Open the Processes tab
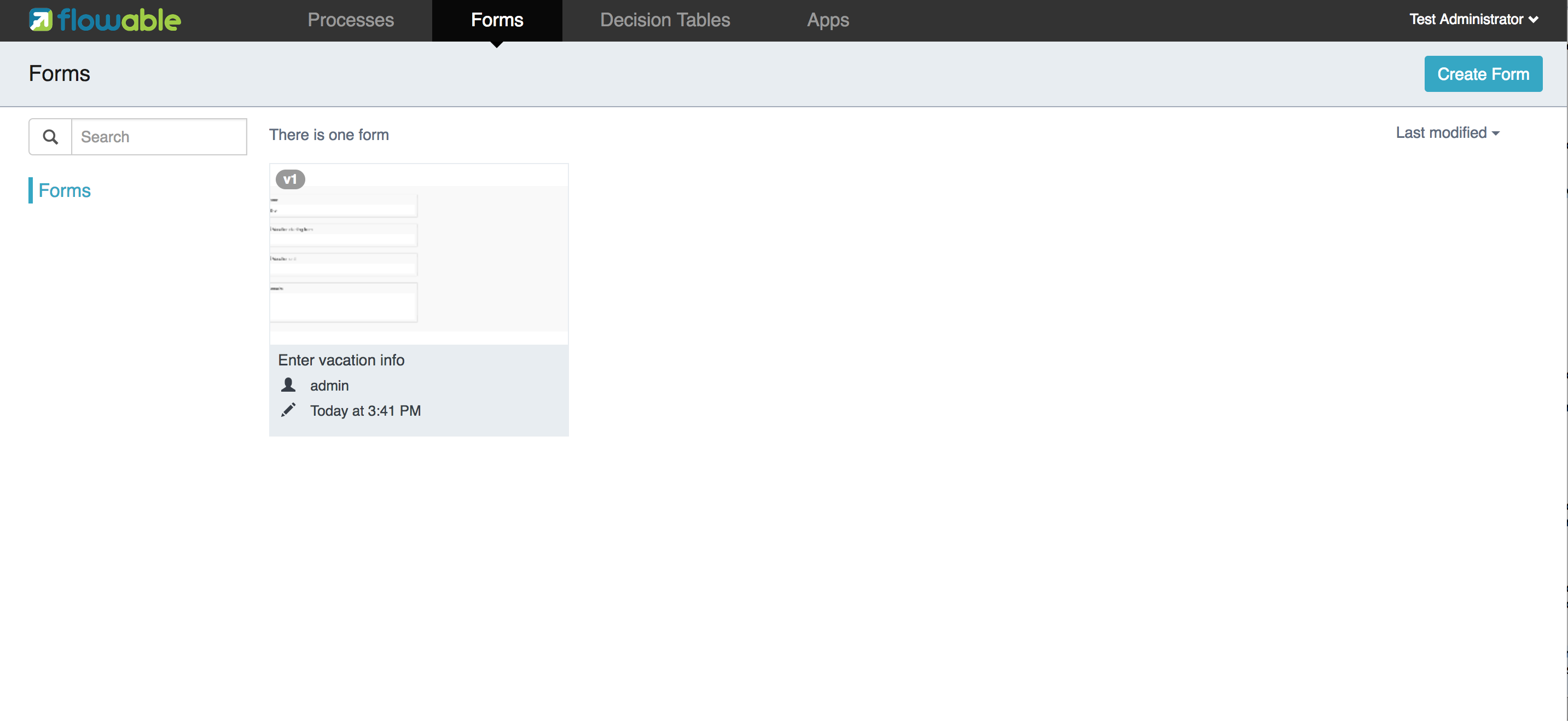 pos(351,20)
